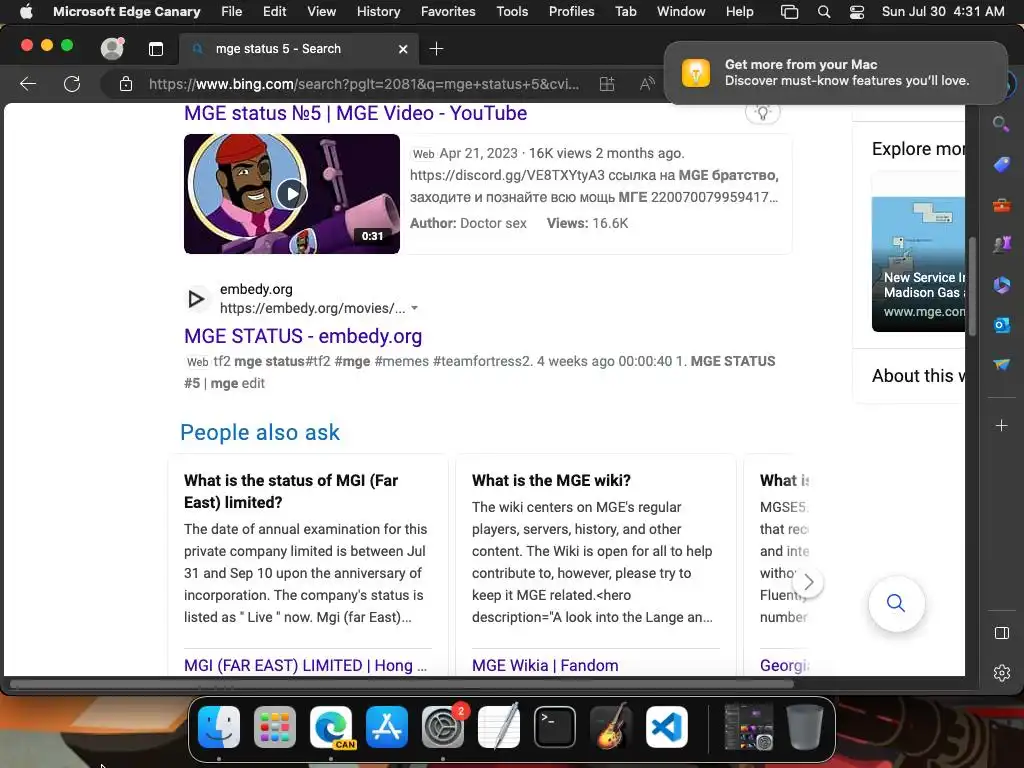Close the 'mge status 5 - Search' tab
This screenshot has width=1024, height=768.
(403, 49)
